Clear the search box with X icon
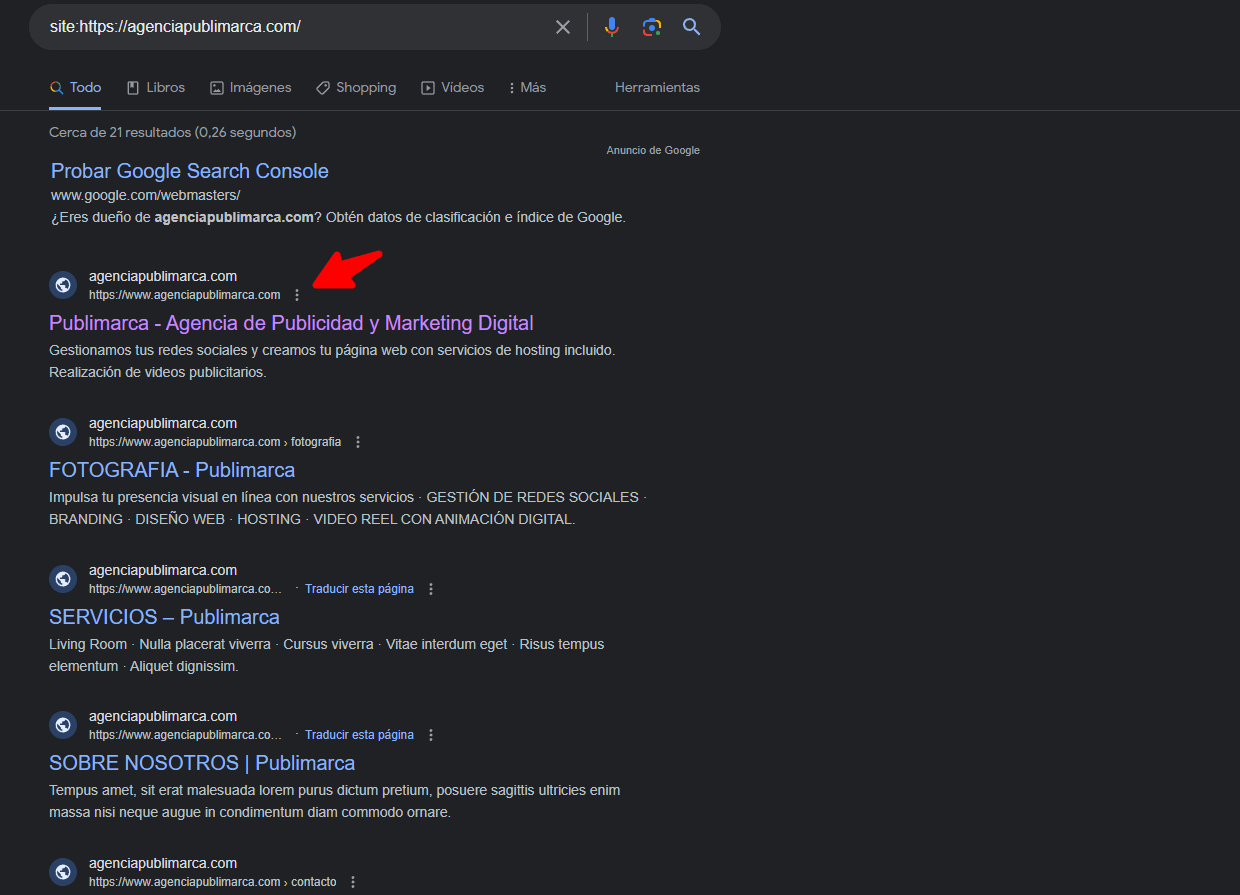This screenshot has height=895, width=1240. point(563,27)
